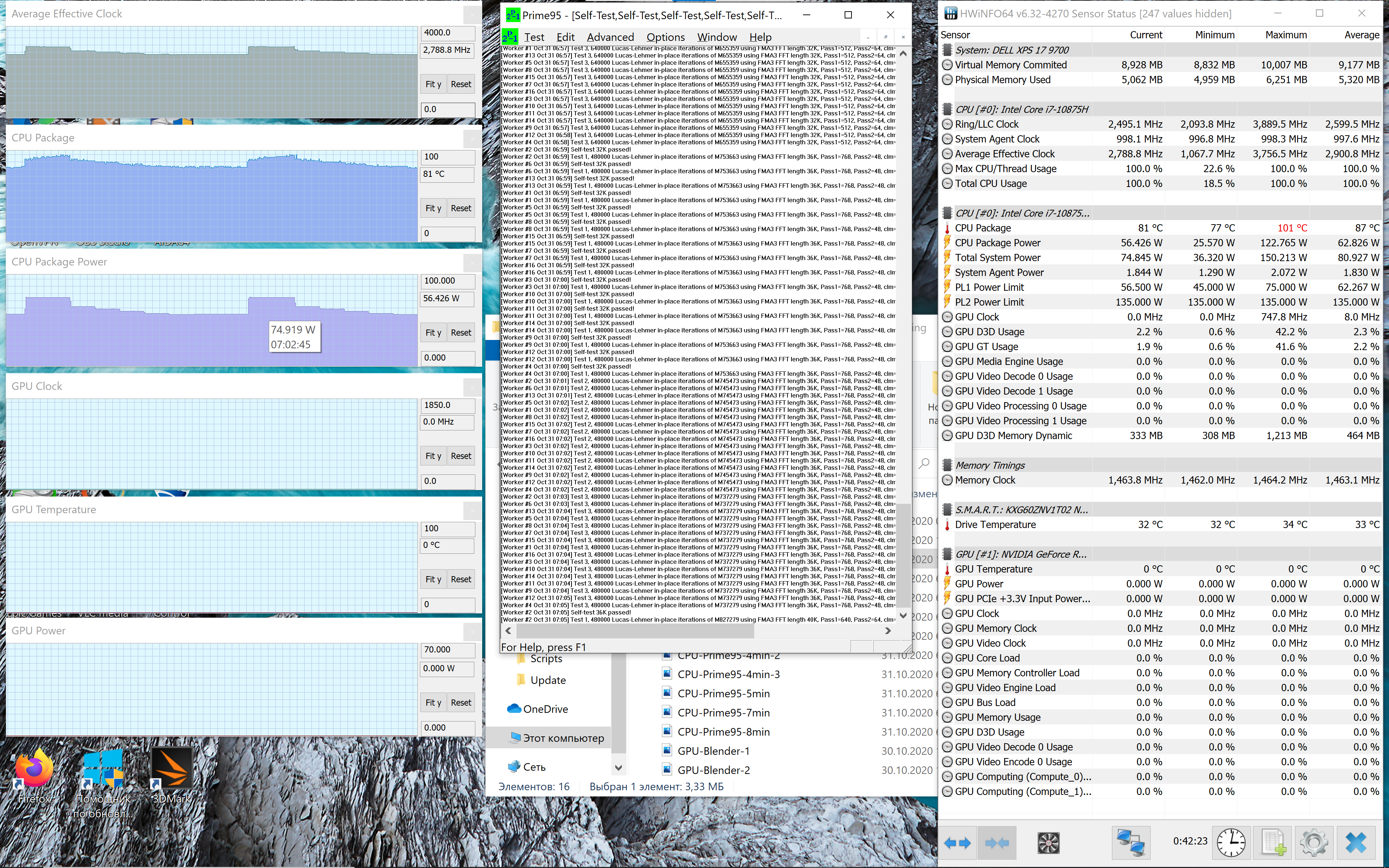Click the 100.000 maximum field in CPU Package Power graph
1389x868 pixels.
point(448,281)
